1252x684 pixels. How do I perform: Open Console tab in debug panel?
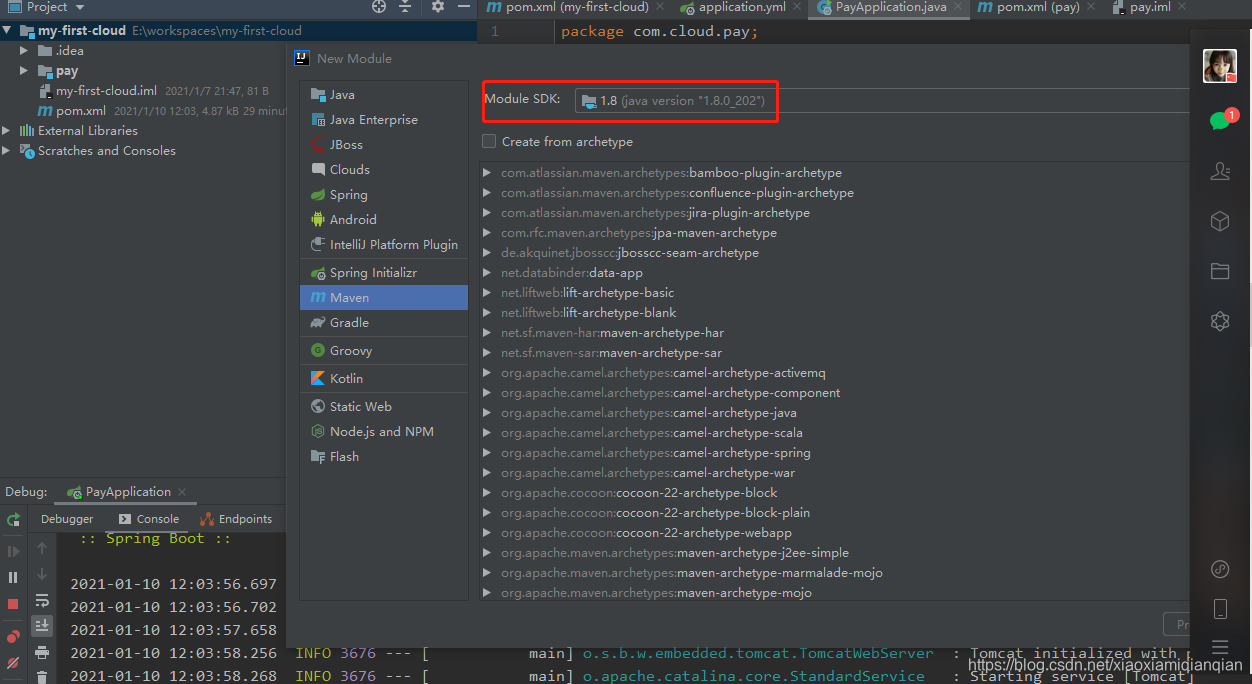point(149,519)
